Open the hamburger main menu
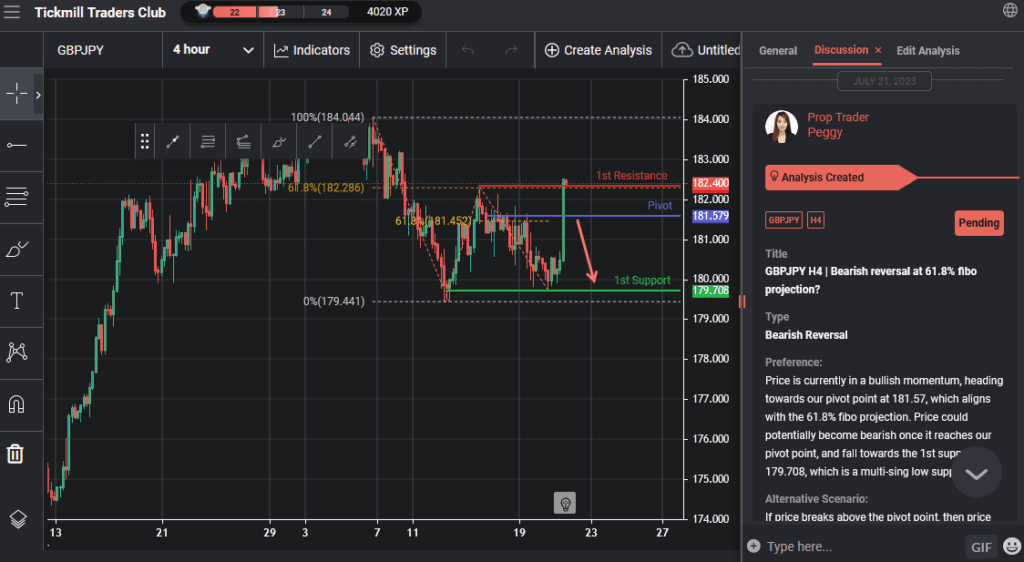Image resolution: width=1024 pixels, height=562 pixels. 12,12
